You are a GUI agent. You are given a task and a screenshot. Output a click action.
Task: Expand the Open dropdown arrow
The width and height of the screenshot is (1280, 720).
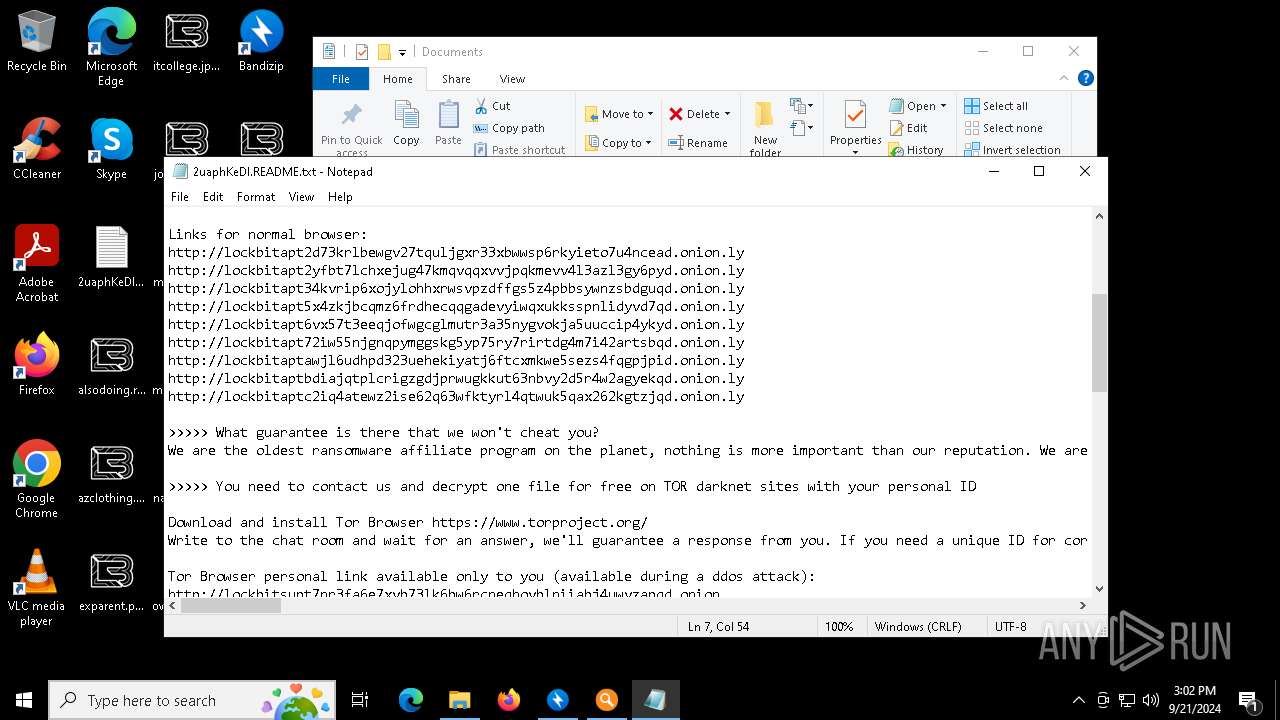[x=943, y=106]
